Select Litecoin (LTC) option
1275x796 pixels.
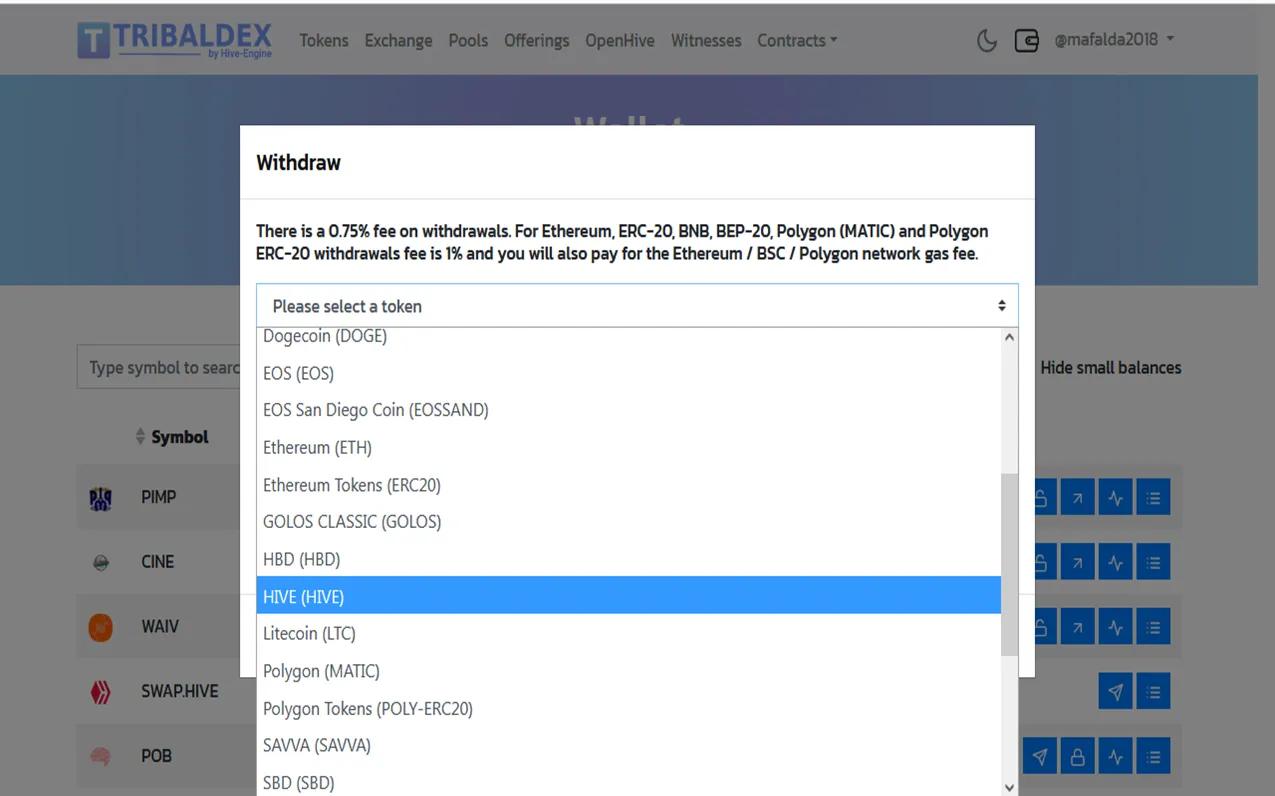click(x=628, y=633)
